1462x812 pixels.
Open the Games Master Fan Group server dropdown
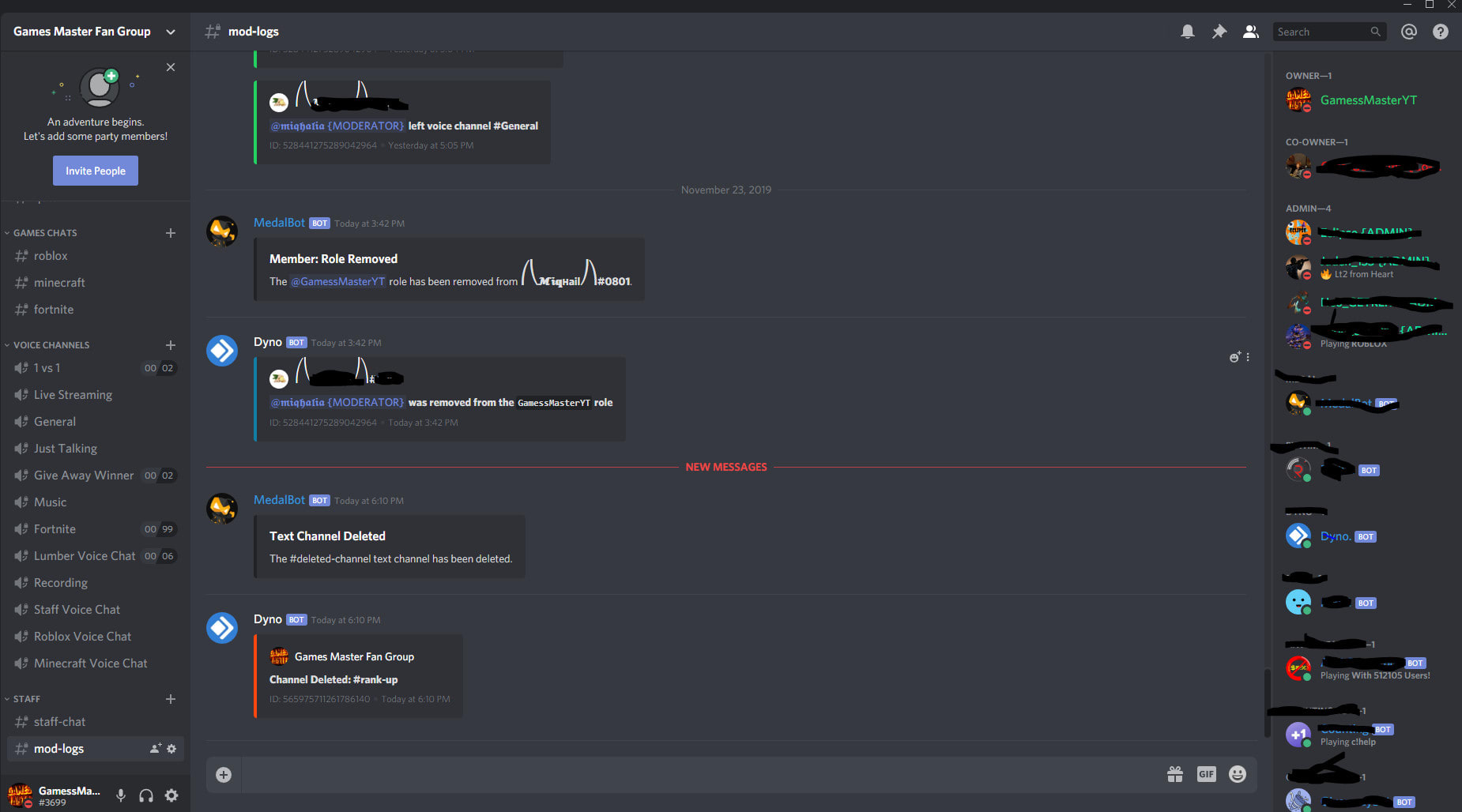[95, 32]
